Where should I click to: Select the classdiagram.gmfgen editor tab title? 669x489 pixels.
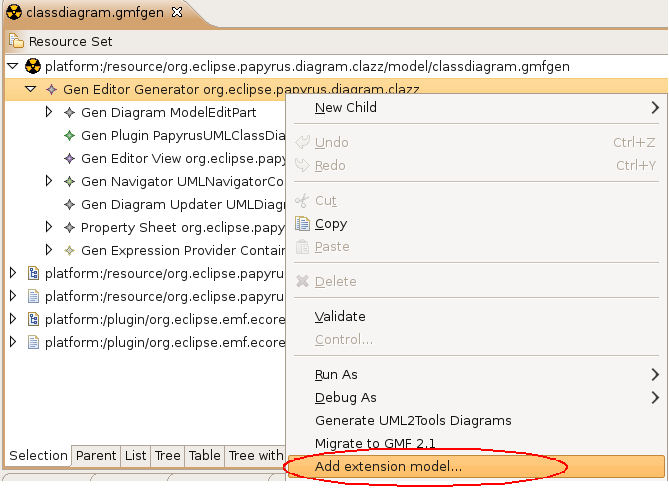point(95,13)
